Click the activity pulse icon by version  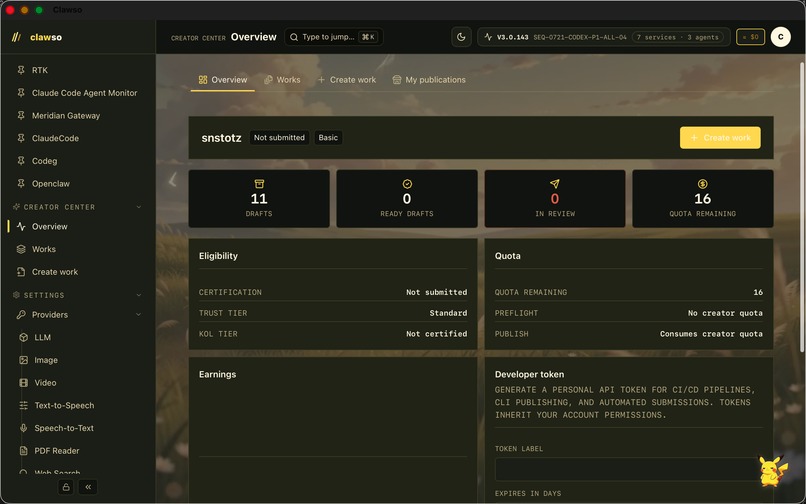pos(488,37)
